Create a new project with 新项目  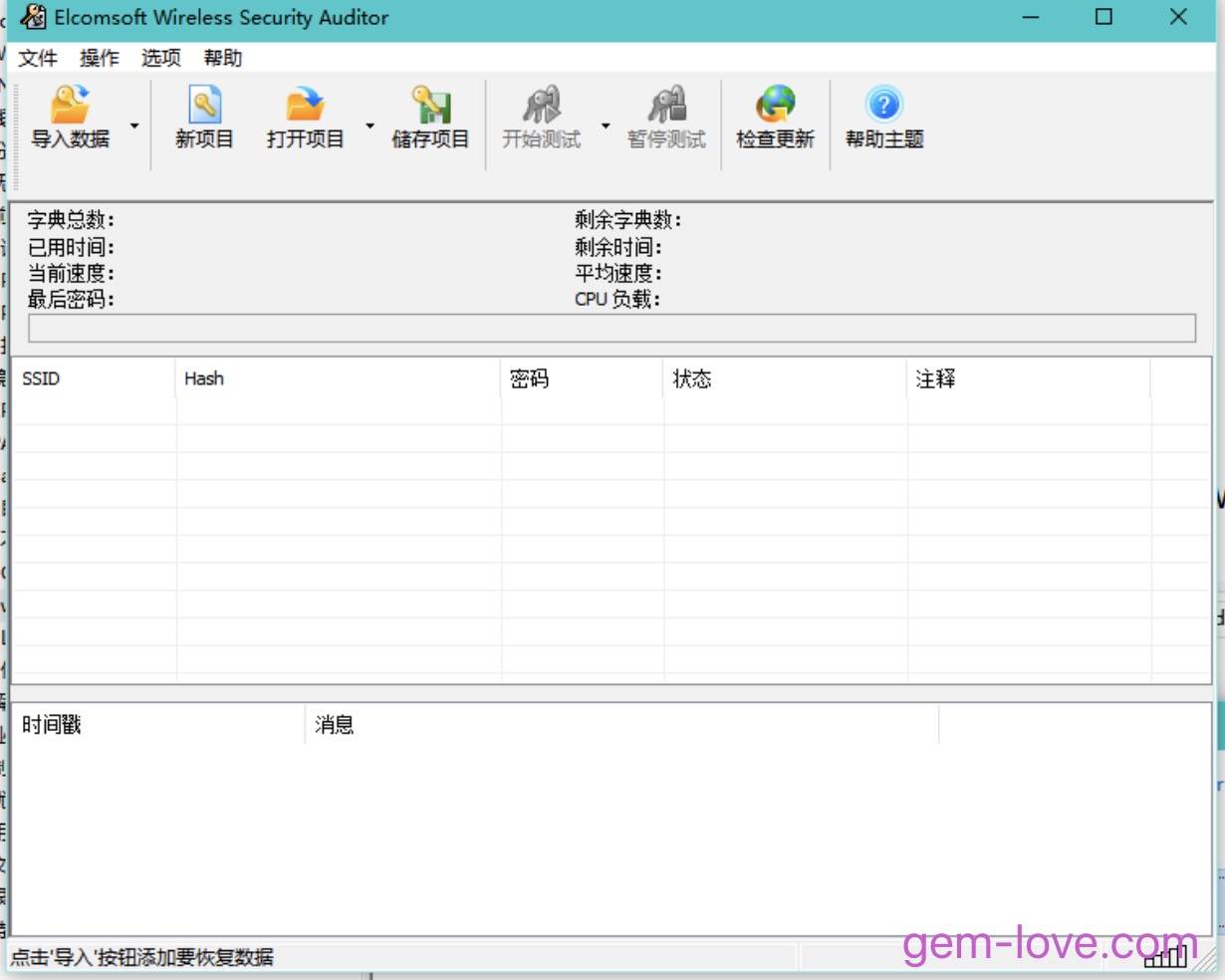click(204, 119)
